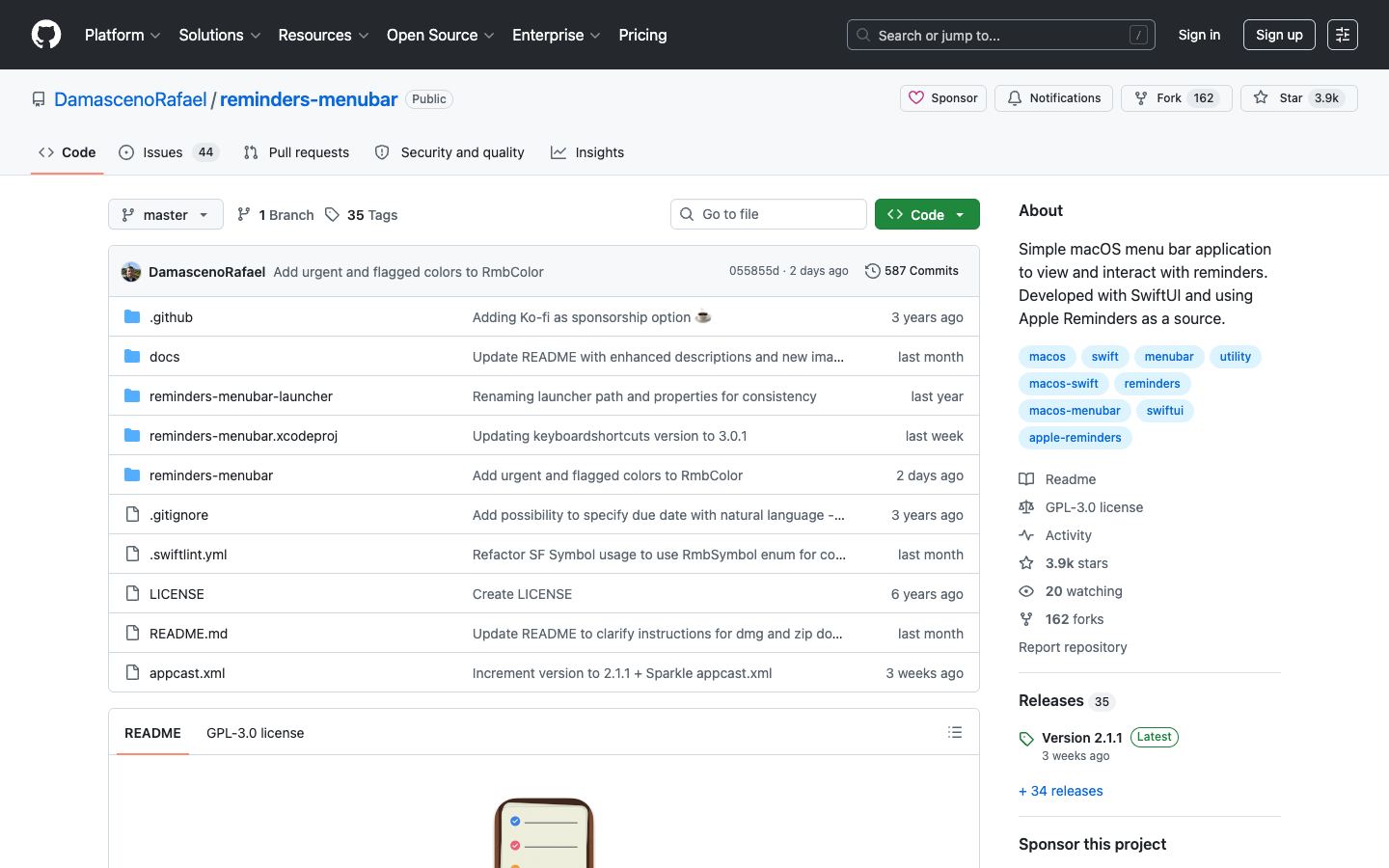Open the Issues tab
Viewport: 1389px width, 868px height.
pyautogui.click(x=169, y=152)
